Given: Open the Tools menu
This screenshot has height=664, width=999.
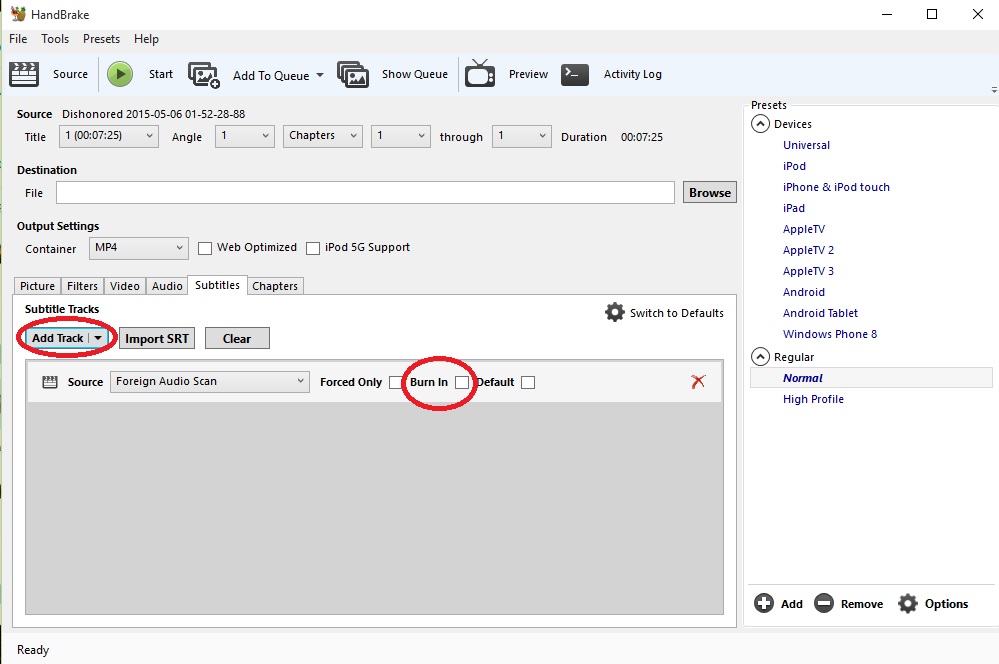Looking at the screenshot, I should click(x=55, y=39).
